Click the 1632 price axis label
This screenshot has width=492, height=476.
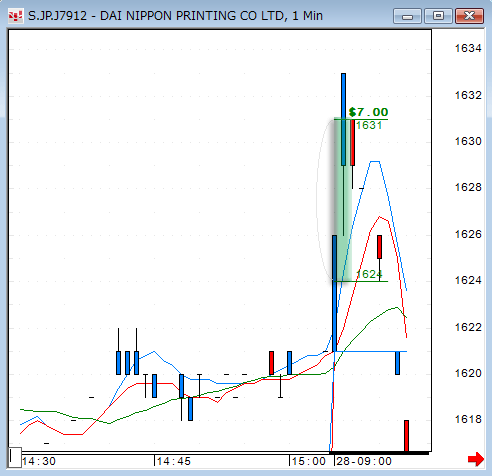pyautogui.click(x=468, y=95)
